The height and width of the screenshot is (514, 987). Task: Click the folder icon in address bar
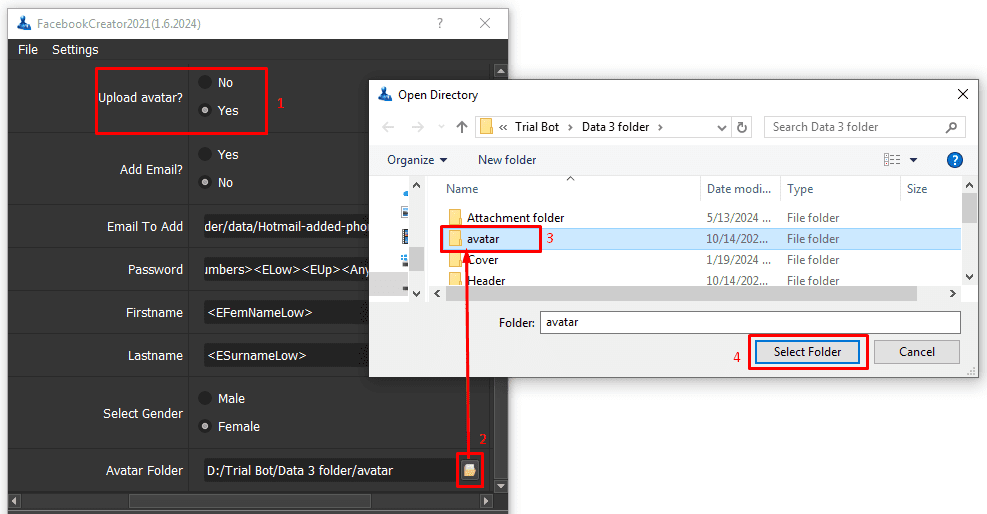(486, 127)
